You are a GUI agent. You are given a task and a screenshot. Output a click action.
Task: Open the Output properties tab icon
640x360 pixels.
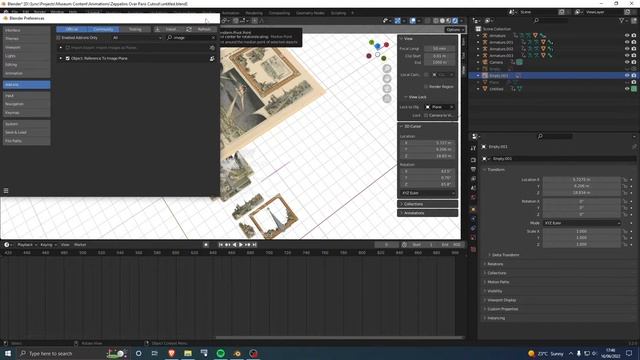(x=473, y=169)
